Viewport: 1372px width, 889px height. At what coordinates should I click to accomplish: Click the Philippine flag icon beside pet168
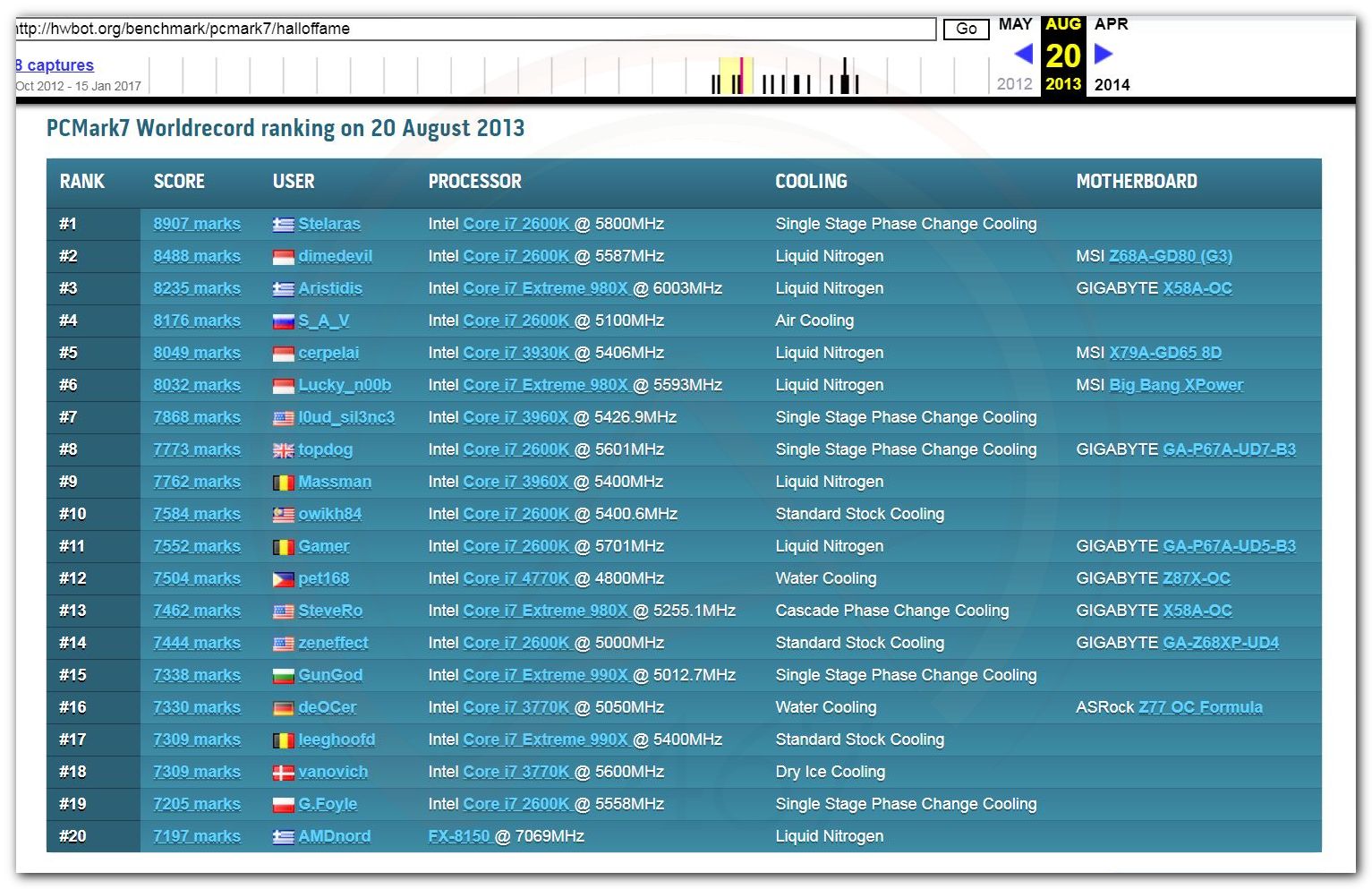[x=283, y=579]
